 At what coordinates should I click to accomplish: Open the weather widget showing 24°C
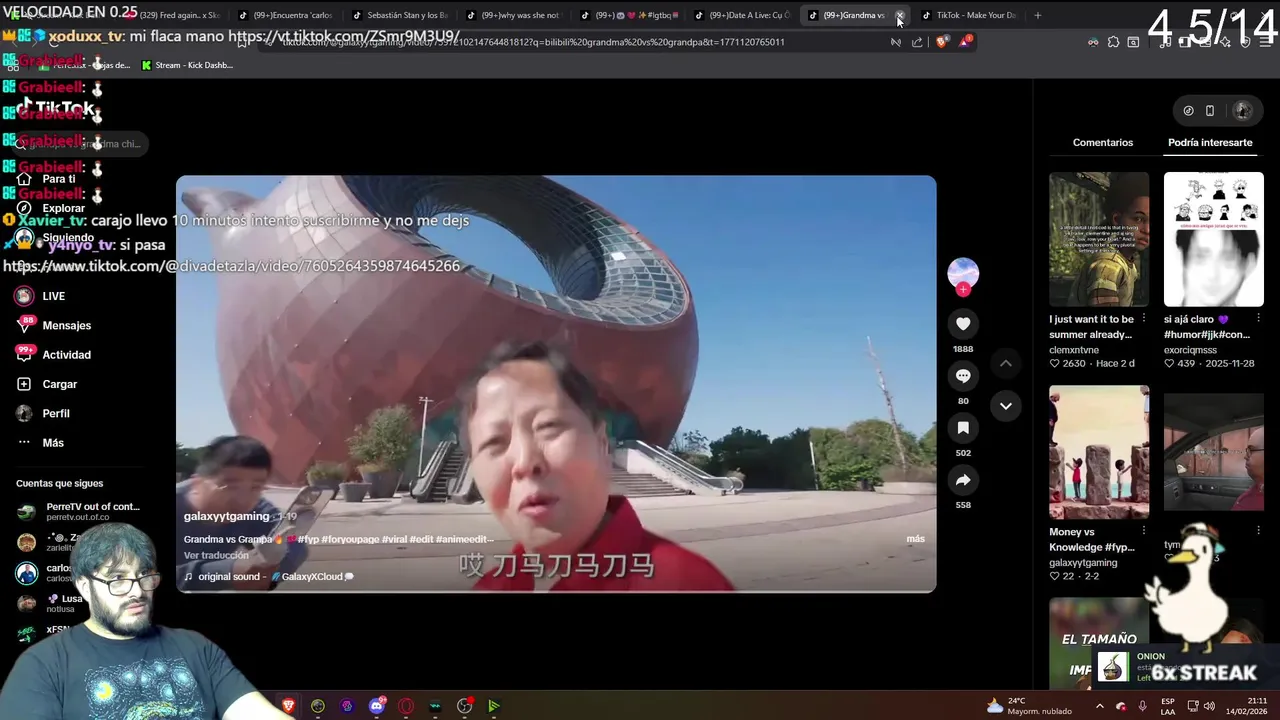(x=1028, y=706)
